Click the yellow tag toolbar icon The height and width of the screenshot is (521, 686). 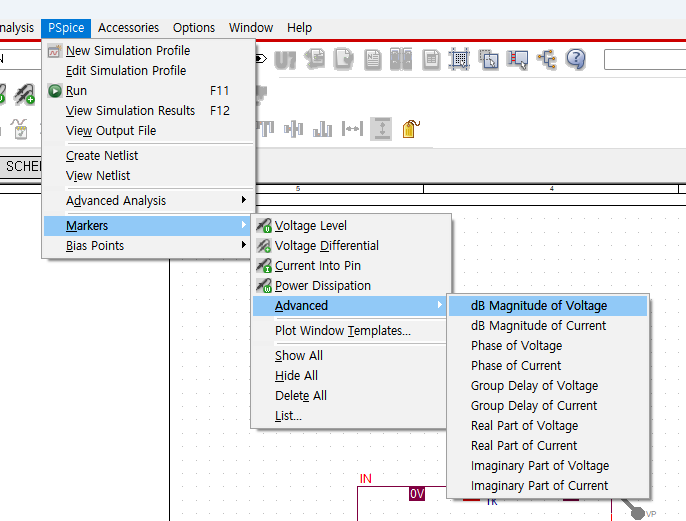pyautogui.click(x=410, y=129)
